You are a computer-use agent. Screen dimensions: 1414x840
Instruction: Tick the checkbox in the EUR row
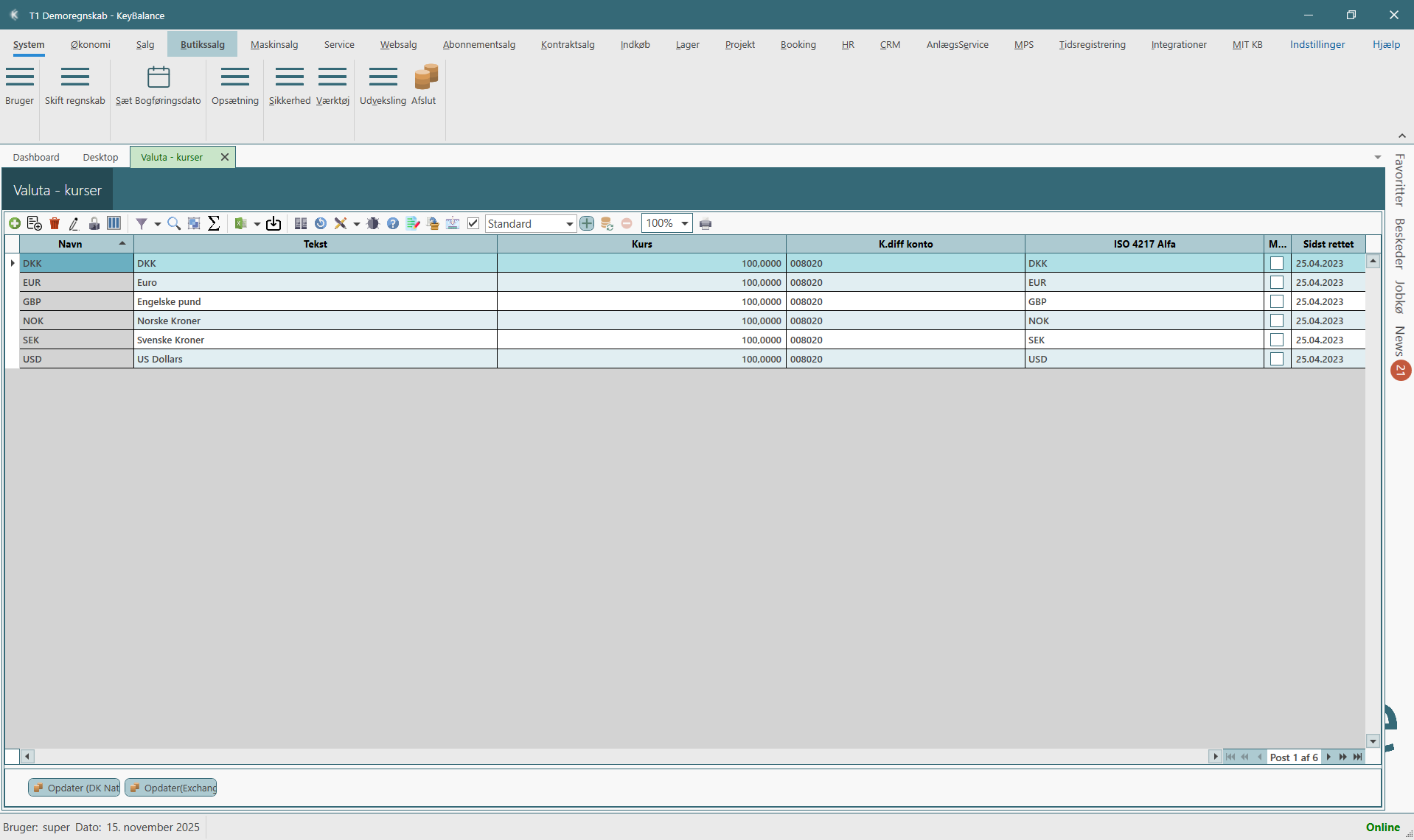point(1277,282)
